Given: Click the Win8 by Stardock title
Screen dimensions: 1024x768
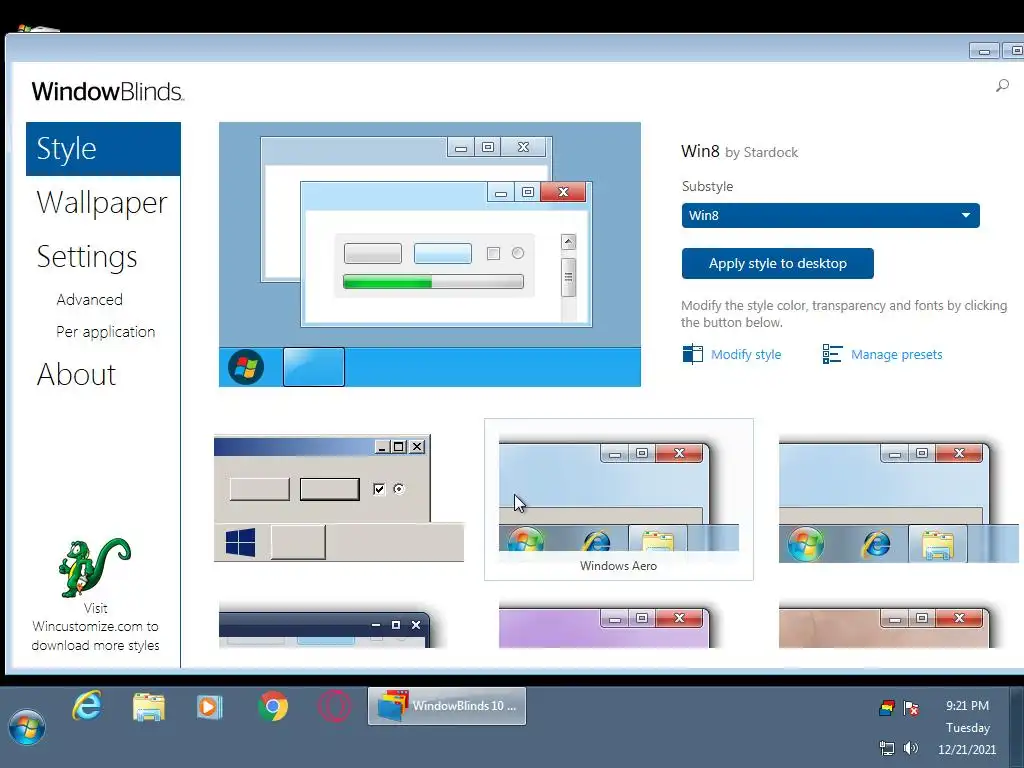Looking at the screenshot, I should click(x=739, y=152).
